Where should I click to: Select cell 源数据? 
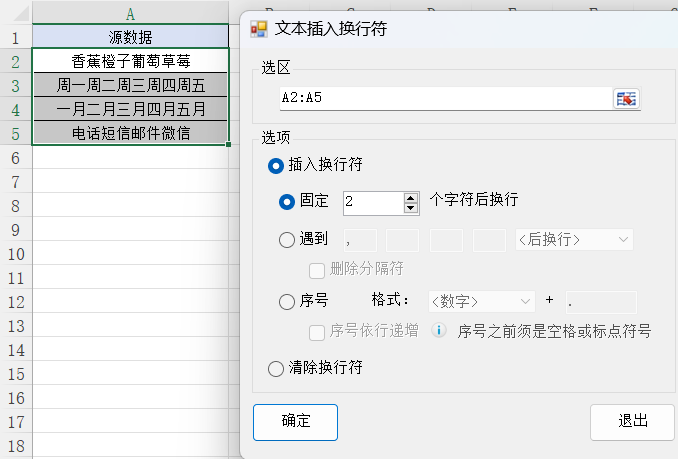pyautogui.click(x=130, y=37)
